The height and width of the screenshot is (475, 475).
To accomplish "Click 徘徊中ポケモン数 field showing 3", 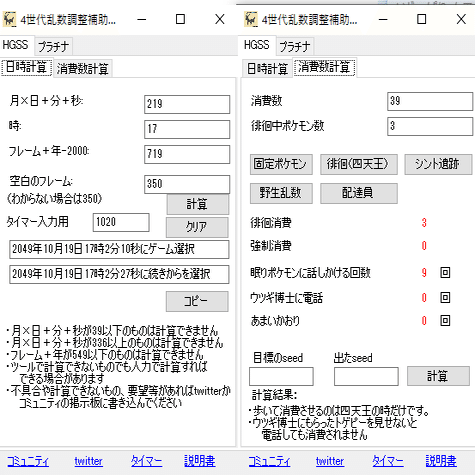I will (x=430, y=126).
